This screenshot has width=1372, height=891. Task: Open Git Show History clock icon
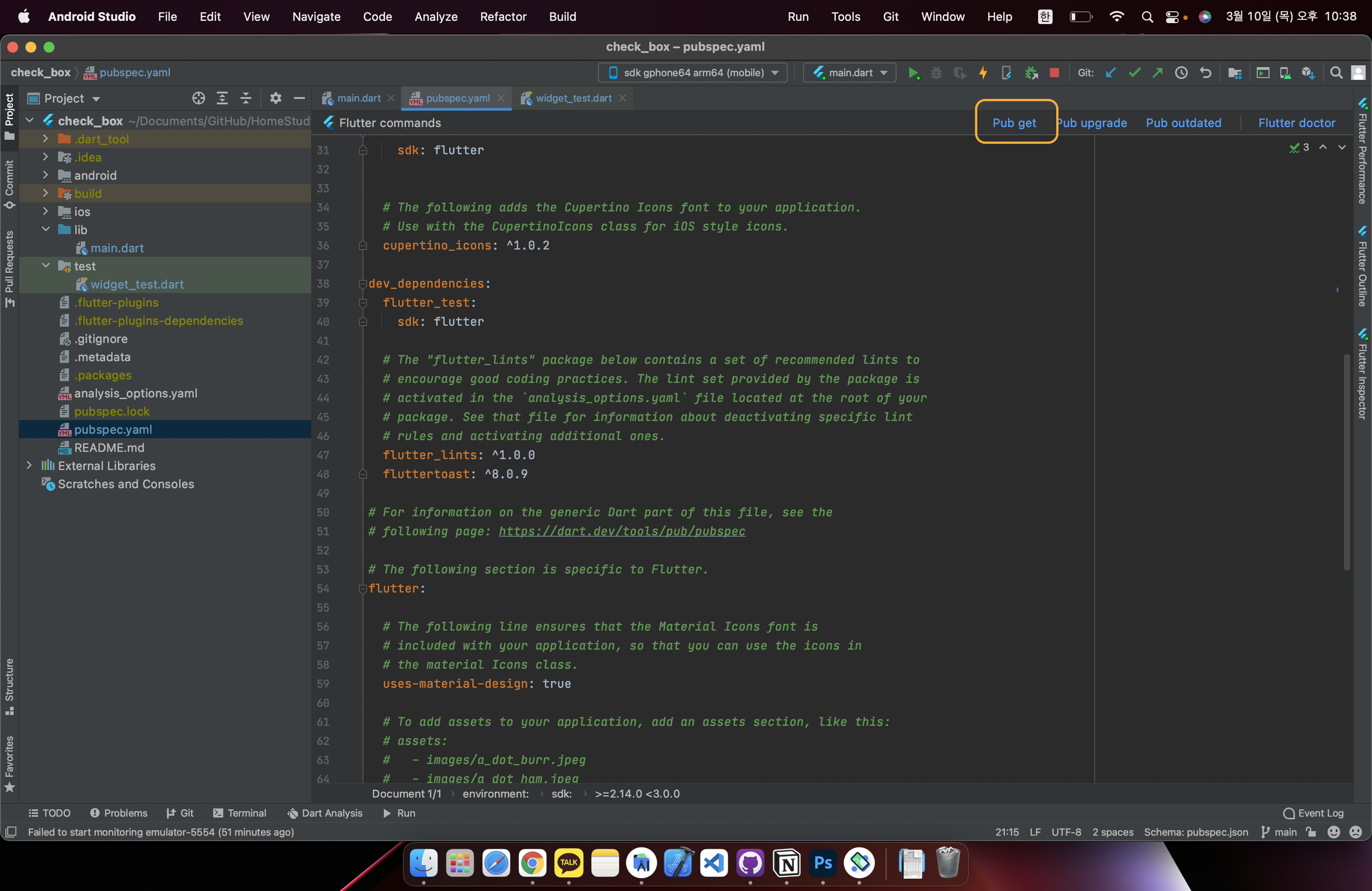pyautogui.click(x=1181, y=73)
